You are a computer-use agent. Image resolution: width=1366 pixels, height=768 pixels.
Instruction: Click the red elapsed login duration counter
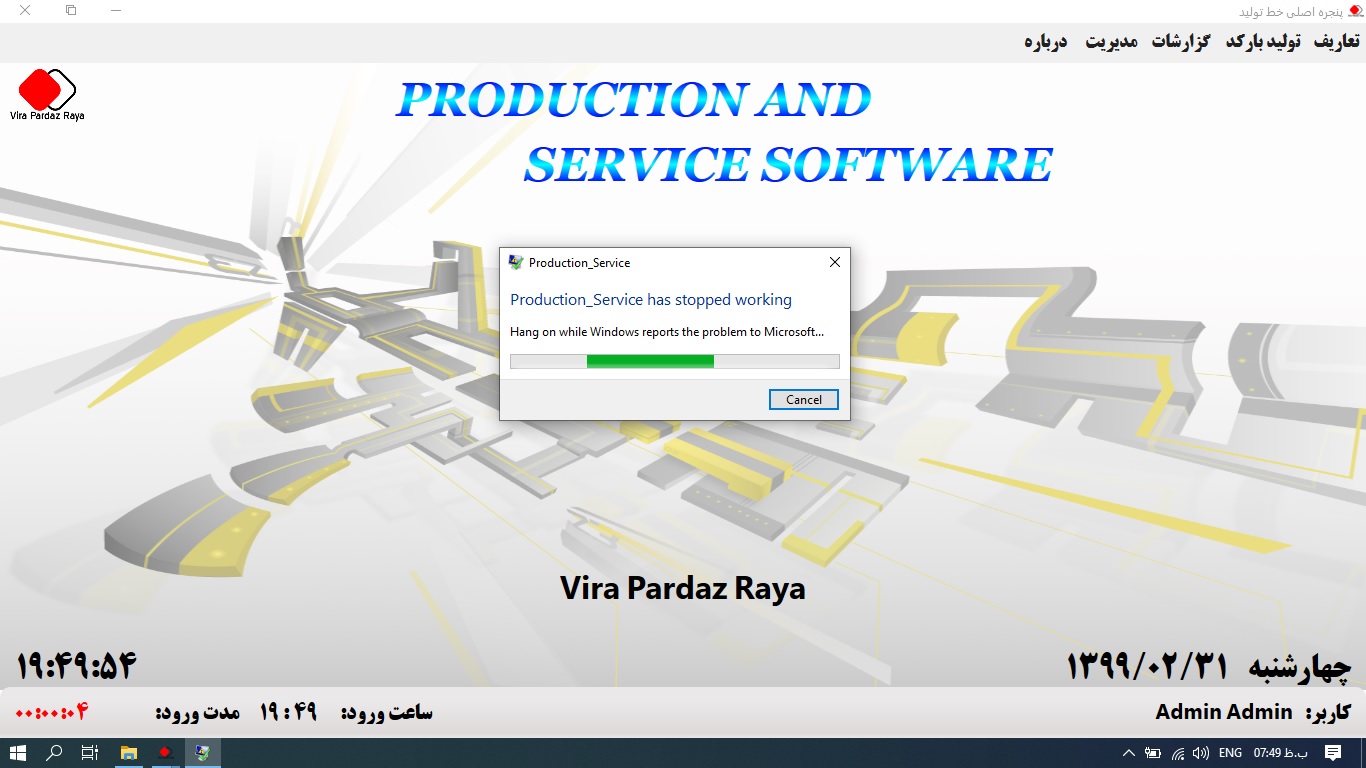(52, 712)
